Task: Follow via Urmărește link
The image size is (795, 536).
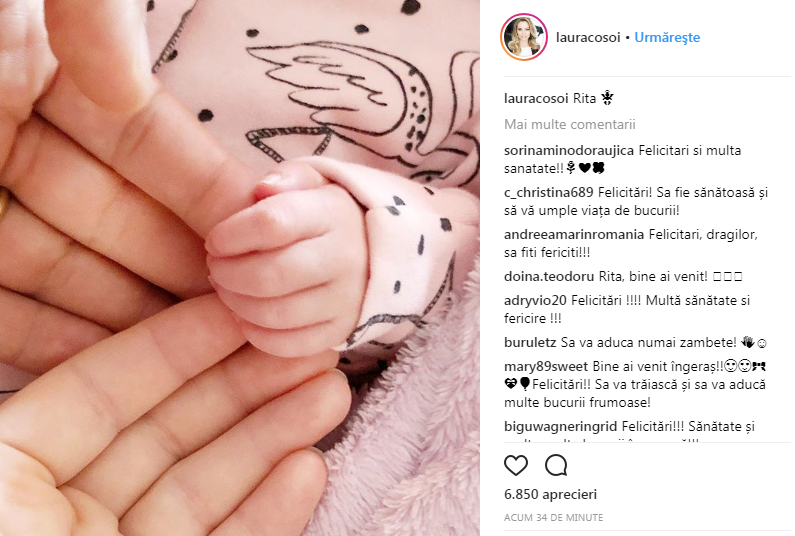Action: pos(667,38)
